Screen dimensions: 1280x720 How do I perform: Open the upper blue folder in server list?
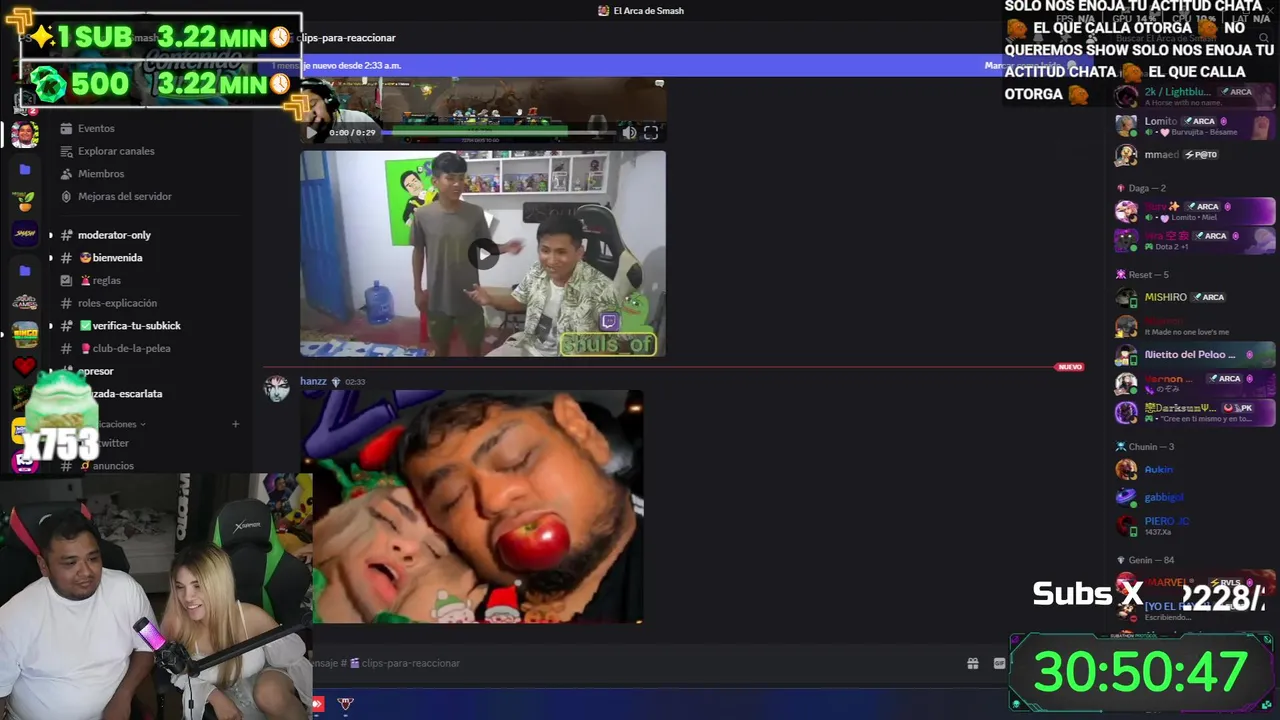pos(25,170)
